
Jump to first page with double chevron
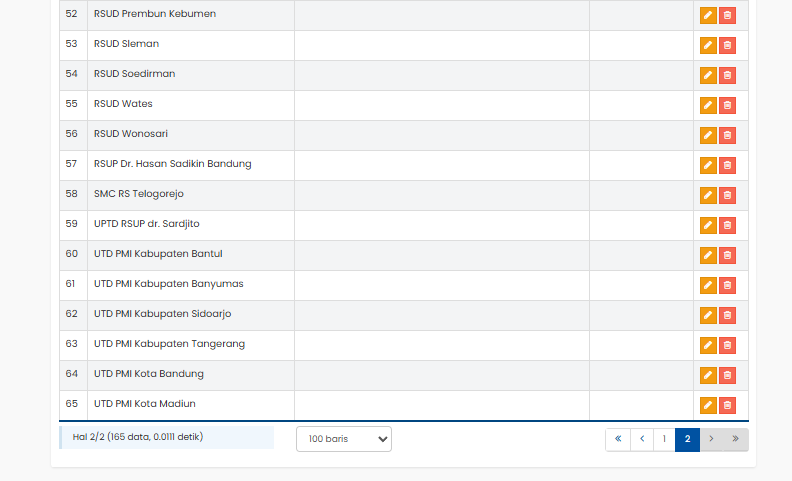(x=618, y=439)
